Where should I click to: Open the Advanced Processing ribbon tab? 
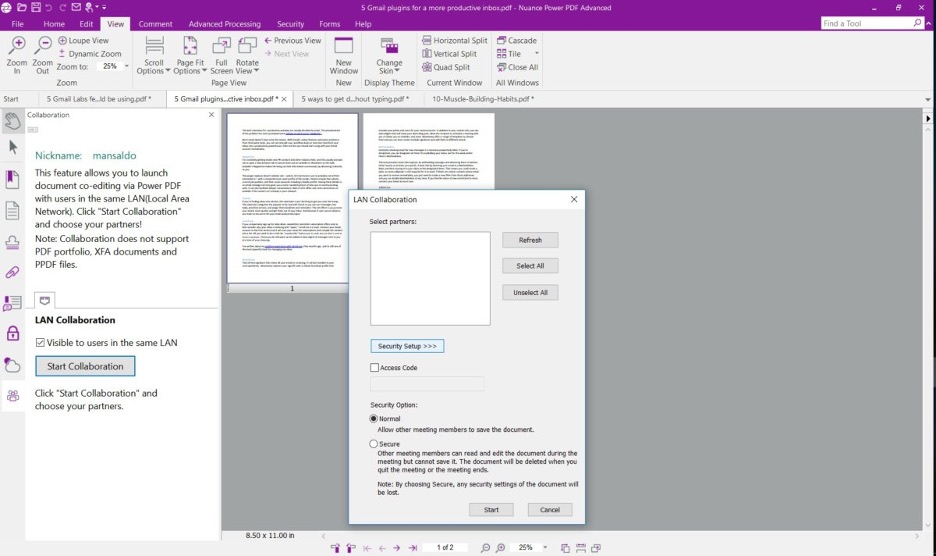(224, 23)
